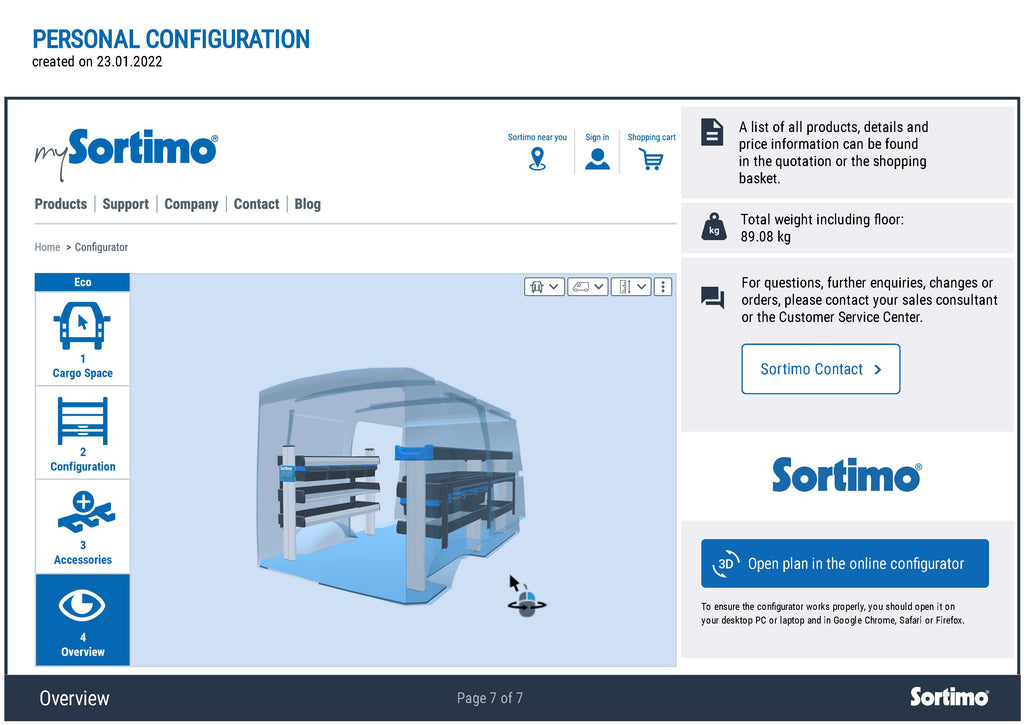Click the Sortimo near you label
This screenshot has width=1024, height=725.
pyautogui.click(x=537, y=137)
